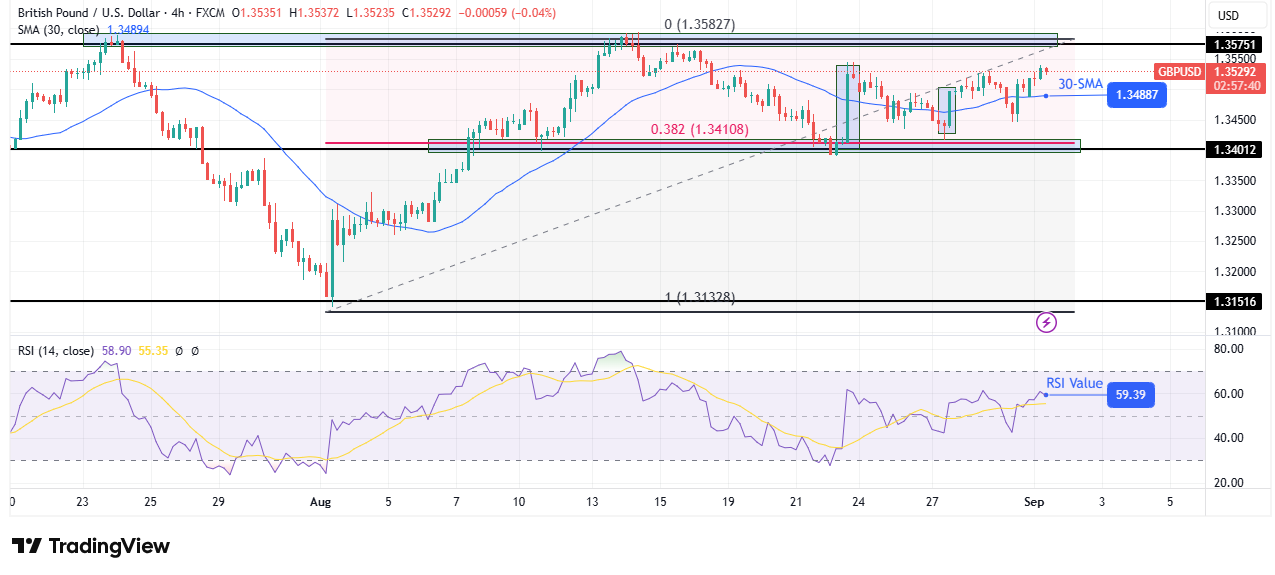Click the TradingView logo
The width and height of the screenshot is (1275, 575).
pos(91,546)
